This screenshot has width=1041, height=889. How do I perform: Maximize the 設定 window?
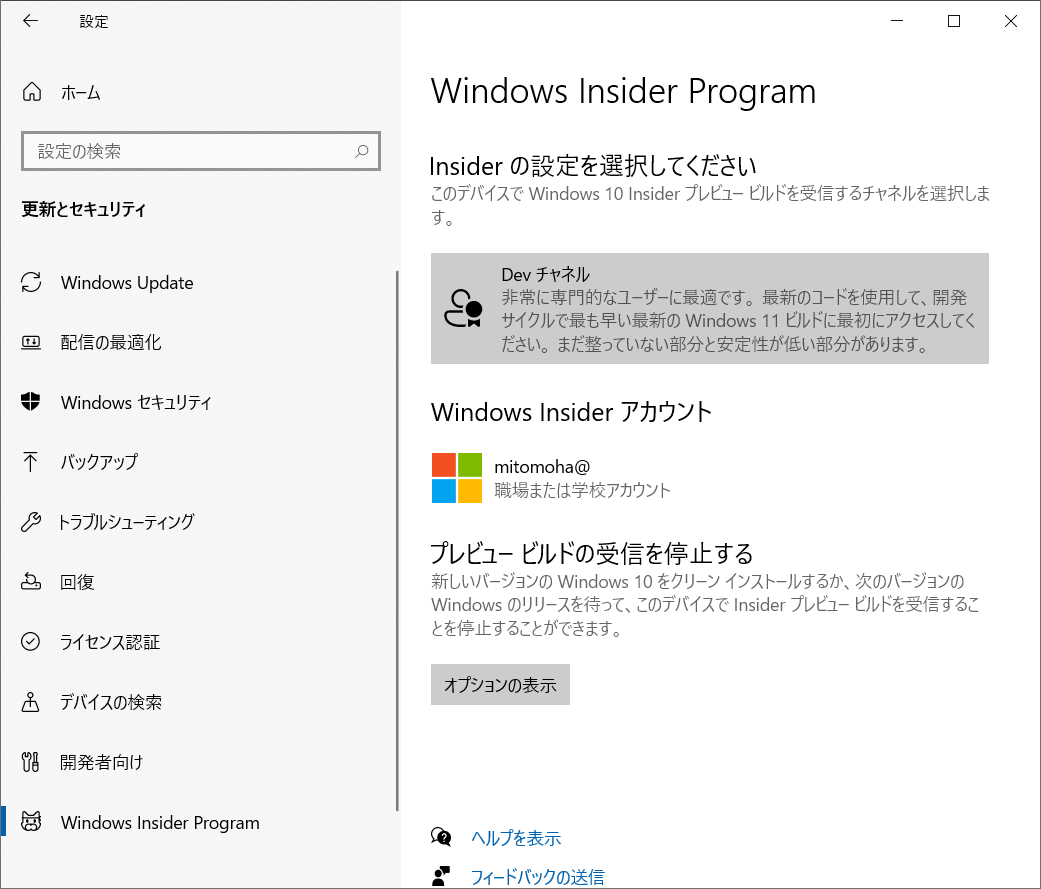click(x=954, y=21)
